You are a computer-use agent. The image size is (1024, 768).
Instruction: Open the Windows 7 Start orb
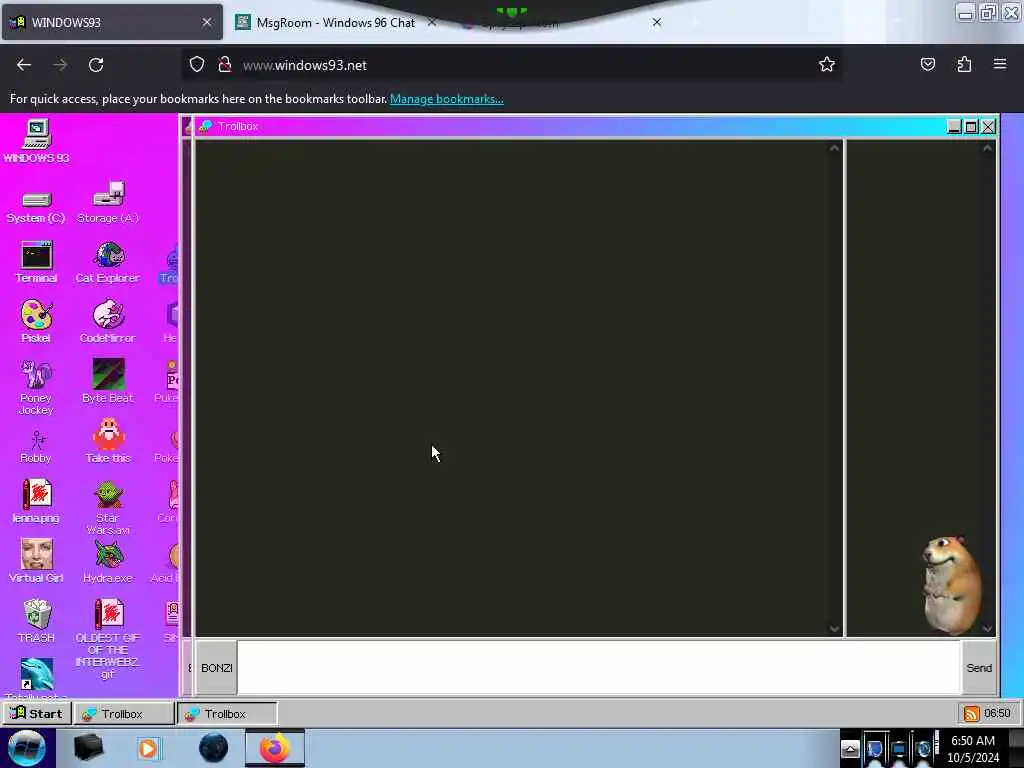pyautogui.click(x=27, y=748)
